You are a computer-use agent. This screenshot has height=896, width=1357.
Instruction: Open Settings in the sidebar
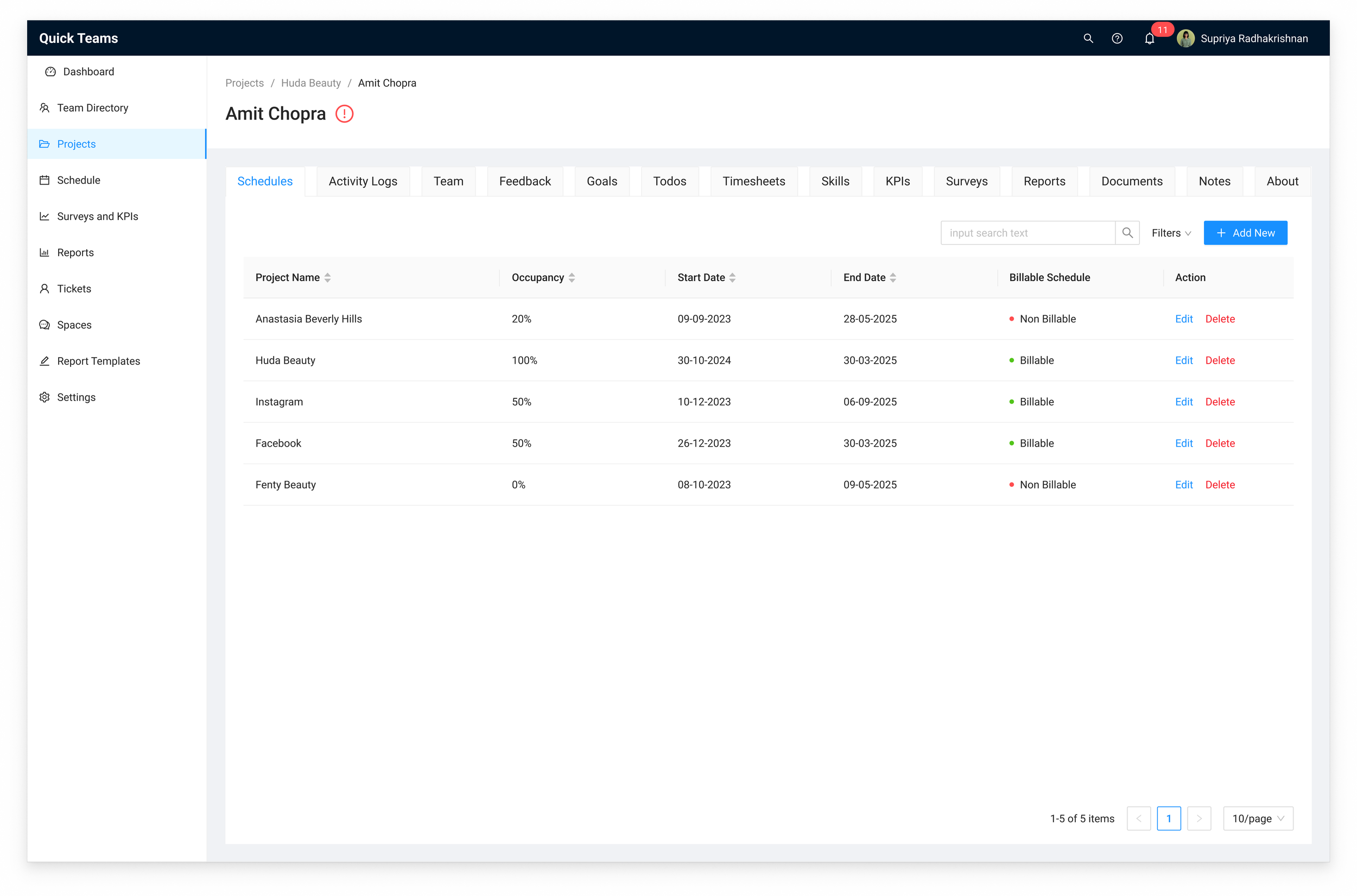[x=76, y=397]
